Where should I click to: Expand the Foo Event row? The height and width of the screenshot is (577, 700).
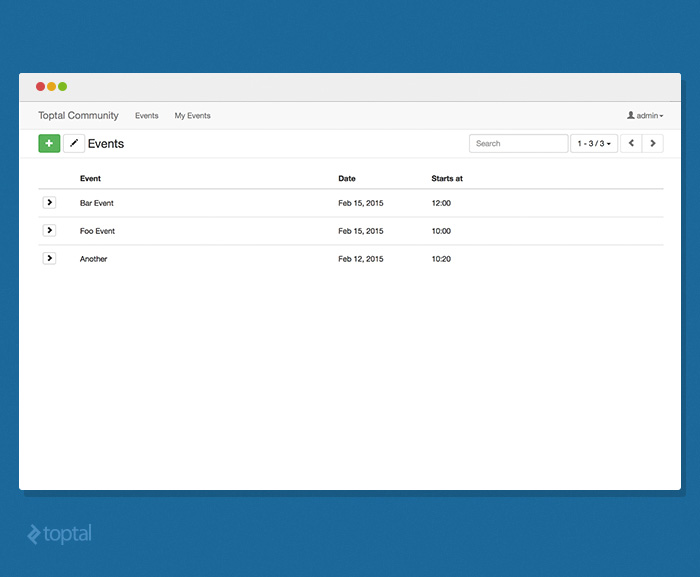[49, 231]
